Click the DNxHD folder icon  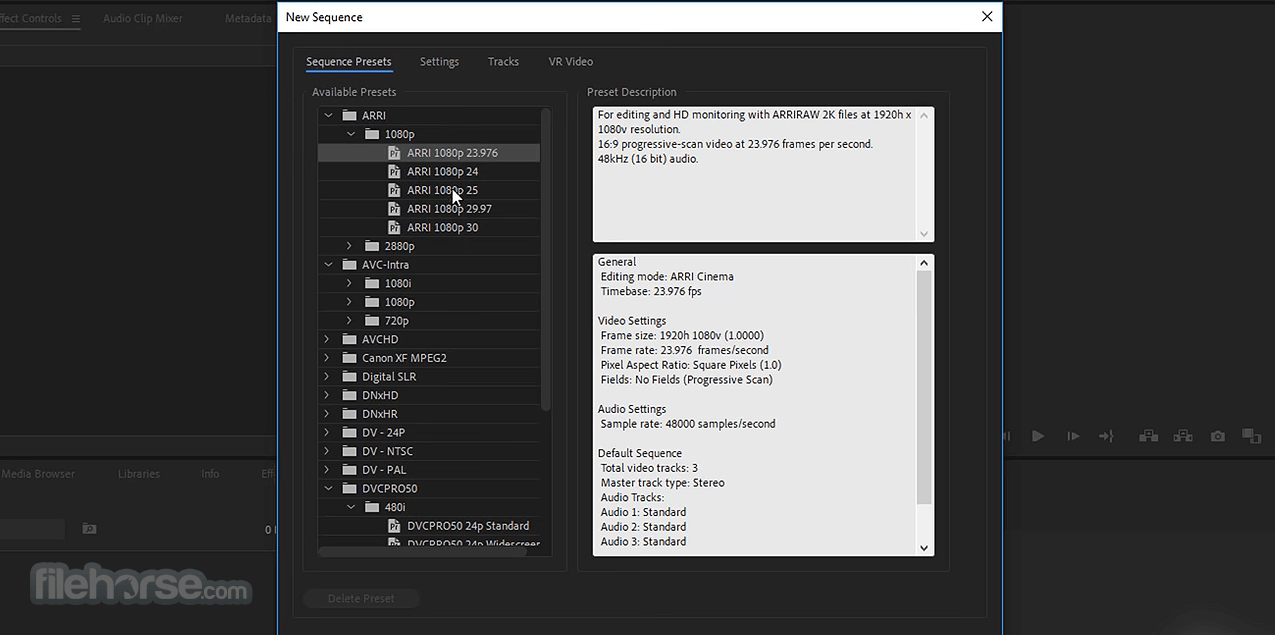tap(349, 396)
